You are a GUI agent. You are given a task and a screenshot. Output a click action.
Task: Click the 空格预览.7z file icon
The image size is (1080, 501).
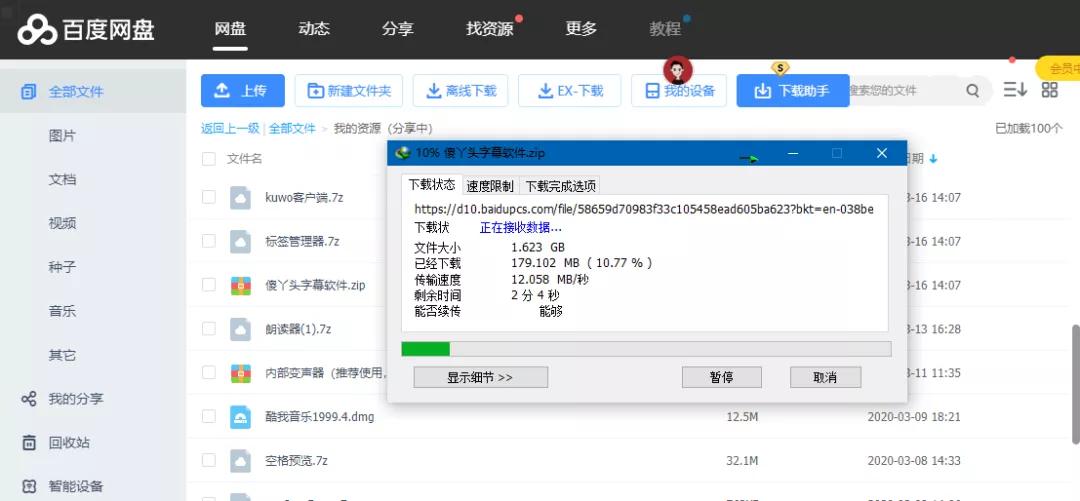(x=240, y=460)
